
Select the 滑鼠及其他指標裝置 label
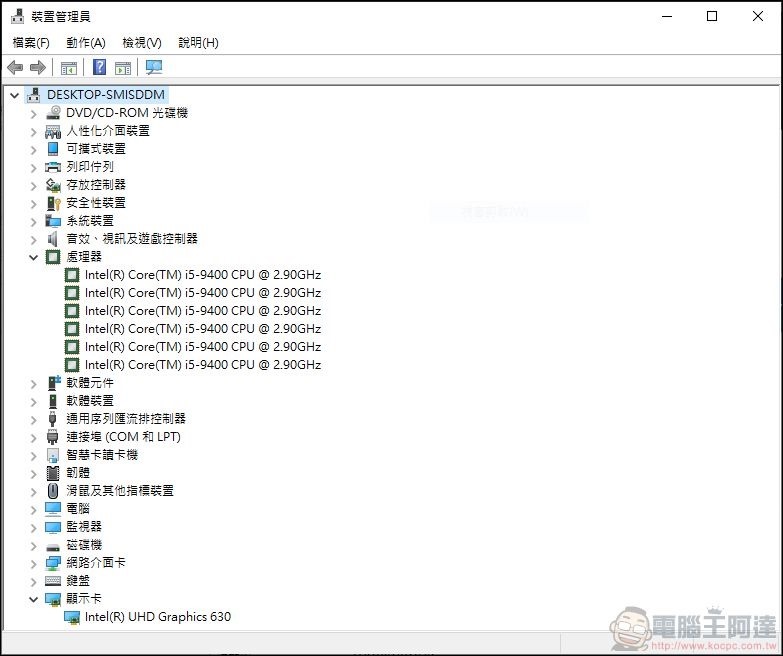(120, 490)
